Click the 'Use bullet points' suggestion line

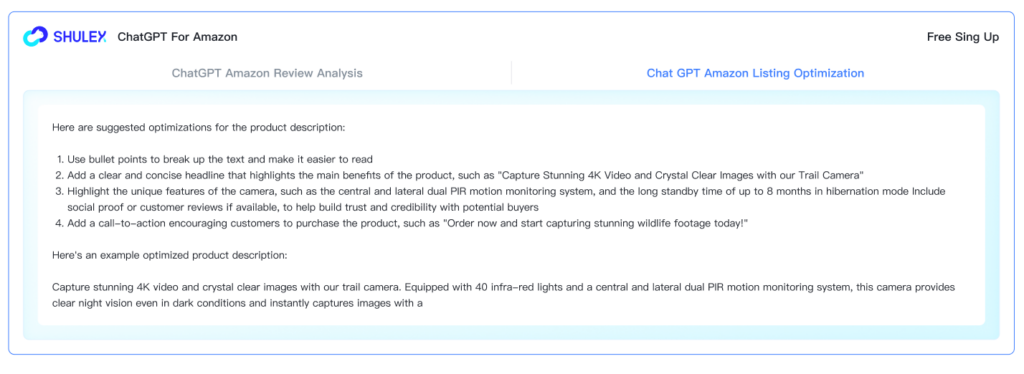pyautogui.click(x=219, y=159)
